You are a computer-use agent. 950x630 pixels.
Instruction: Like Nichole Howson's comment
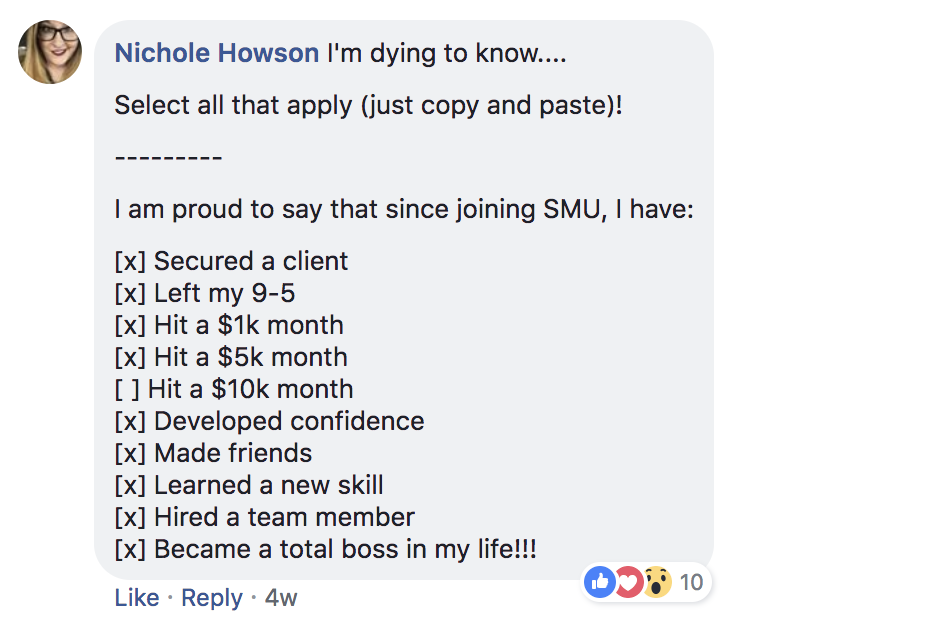click(136, 598)
